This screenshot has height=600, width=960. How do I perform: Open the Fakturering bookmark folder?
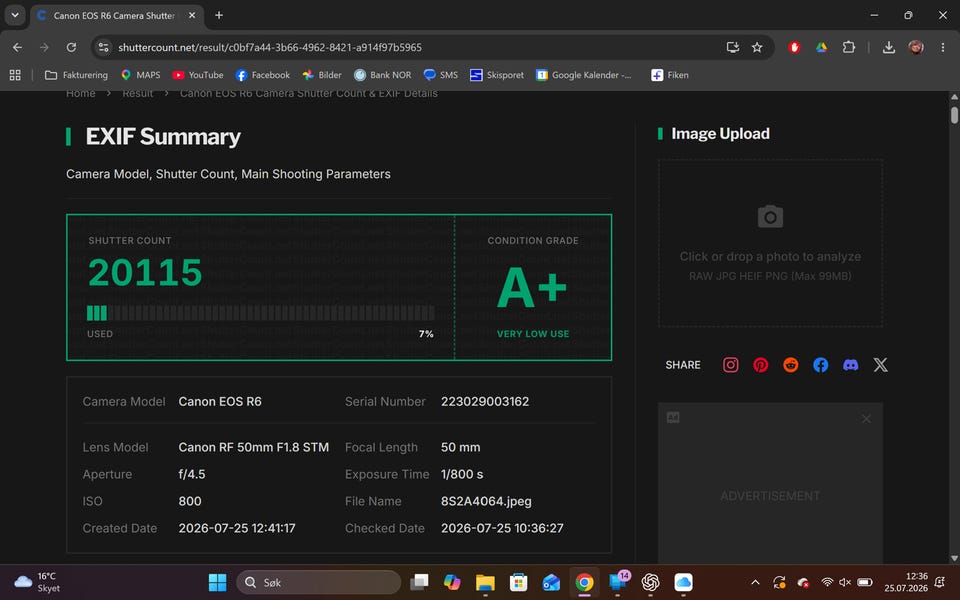point(77,75)
